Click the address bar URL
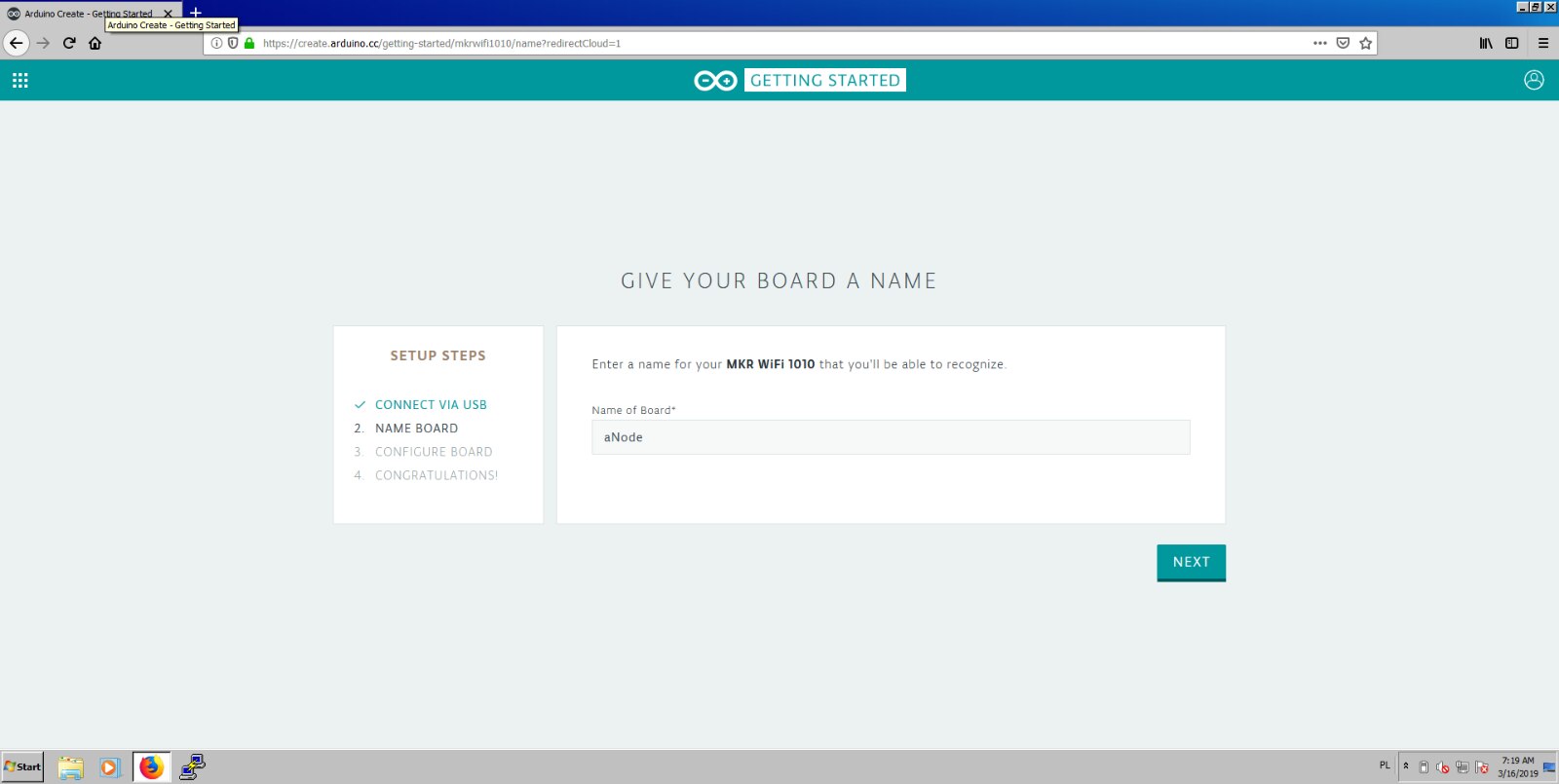 (441, 43)
